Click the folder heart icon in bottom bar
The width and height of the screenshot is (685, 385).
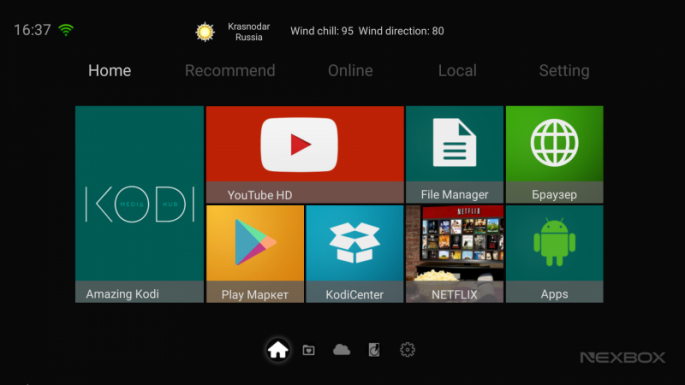click(309, 350)
